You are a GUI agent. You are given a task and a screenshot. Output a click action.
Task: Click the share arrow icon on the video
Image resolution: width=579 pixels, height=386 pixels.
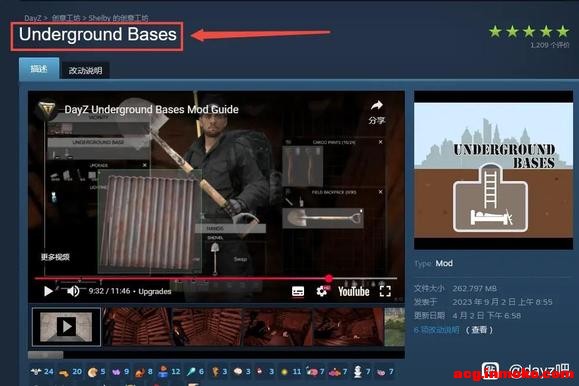[x=377, y=106]
